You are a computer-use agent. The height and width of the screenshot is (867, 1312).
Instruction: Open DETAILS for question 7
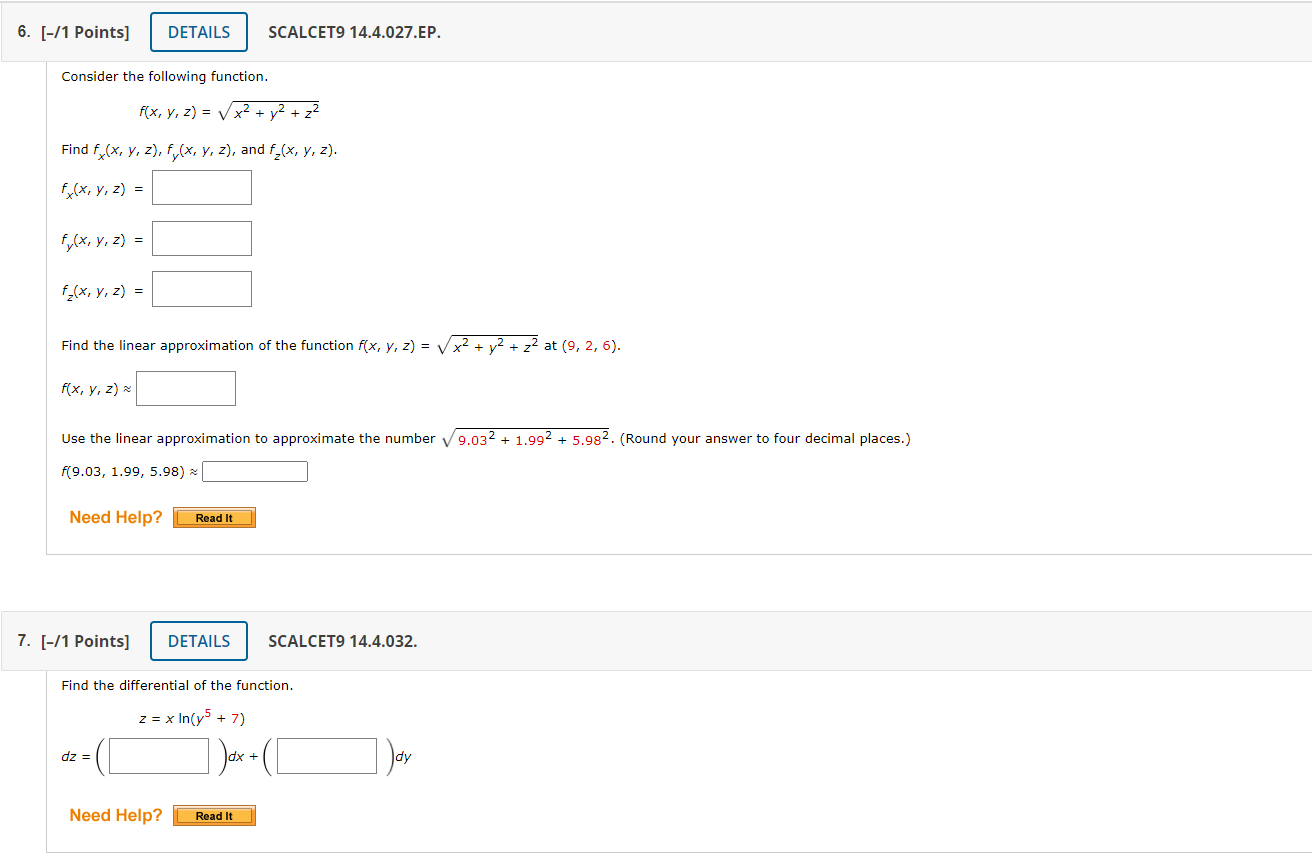198,641
